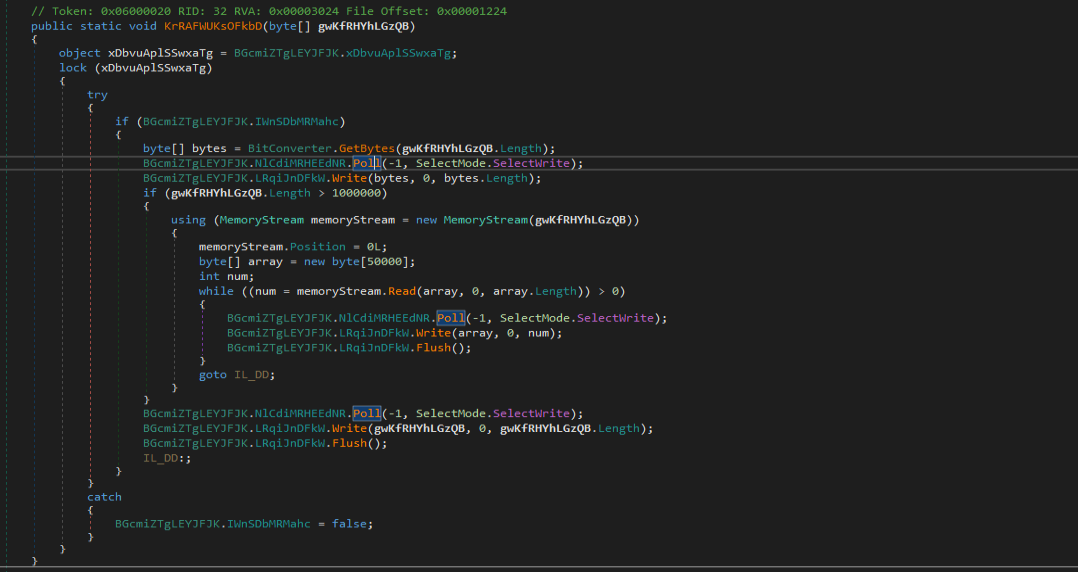The width and height of the screenshot is (1078, 572).
Task: Click the 'public' keyword in method signature
Action: [x=52, y=26]
